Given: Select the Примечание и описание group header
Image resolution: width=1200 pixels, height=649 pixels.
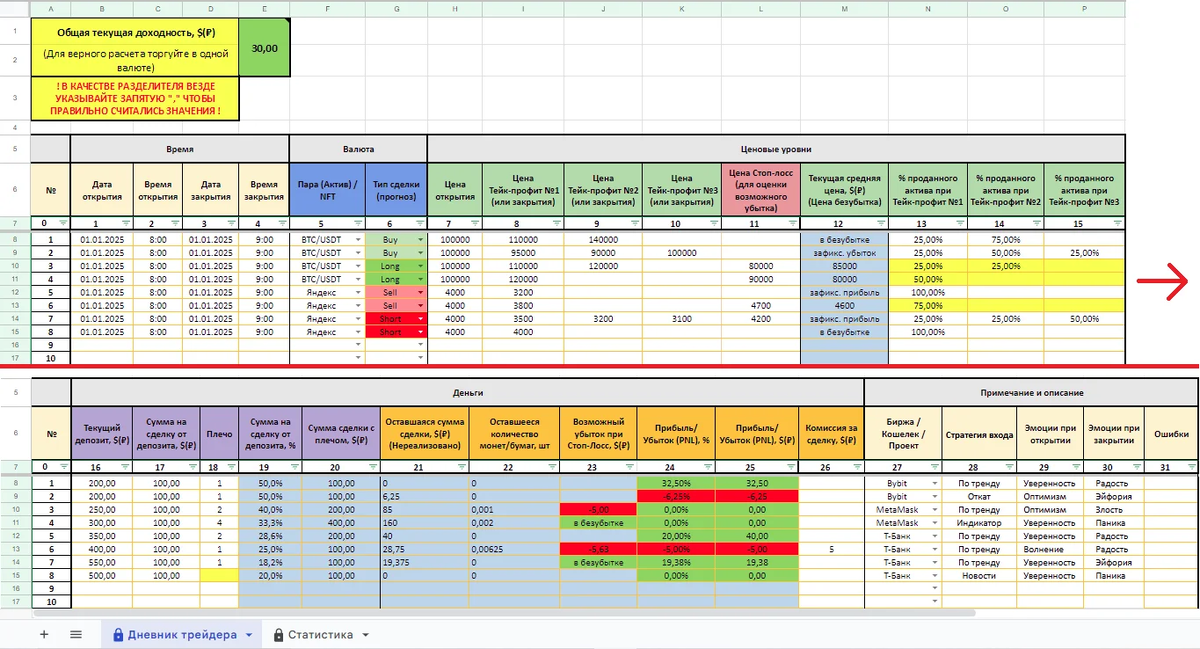Looking at the screenshot, I should 1032,393.
